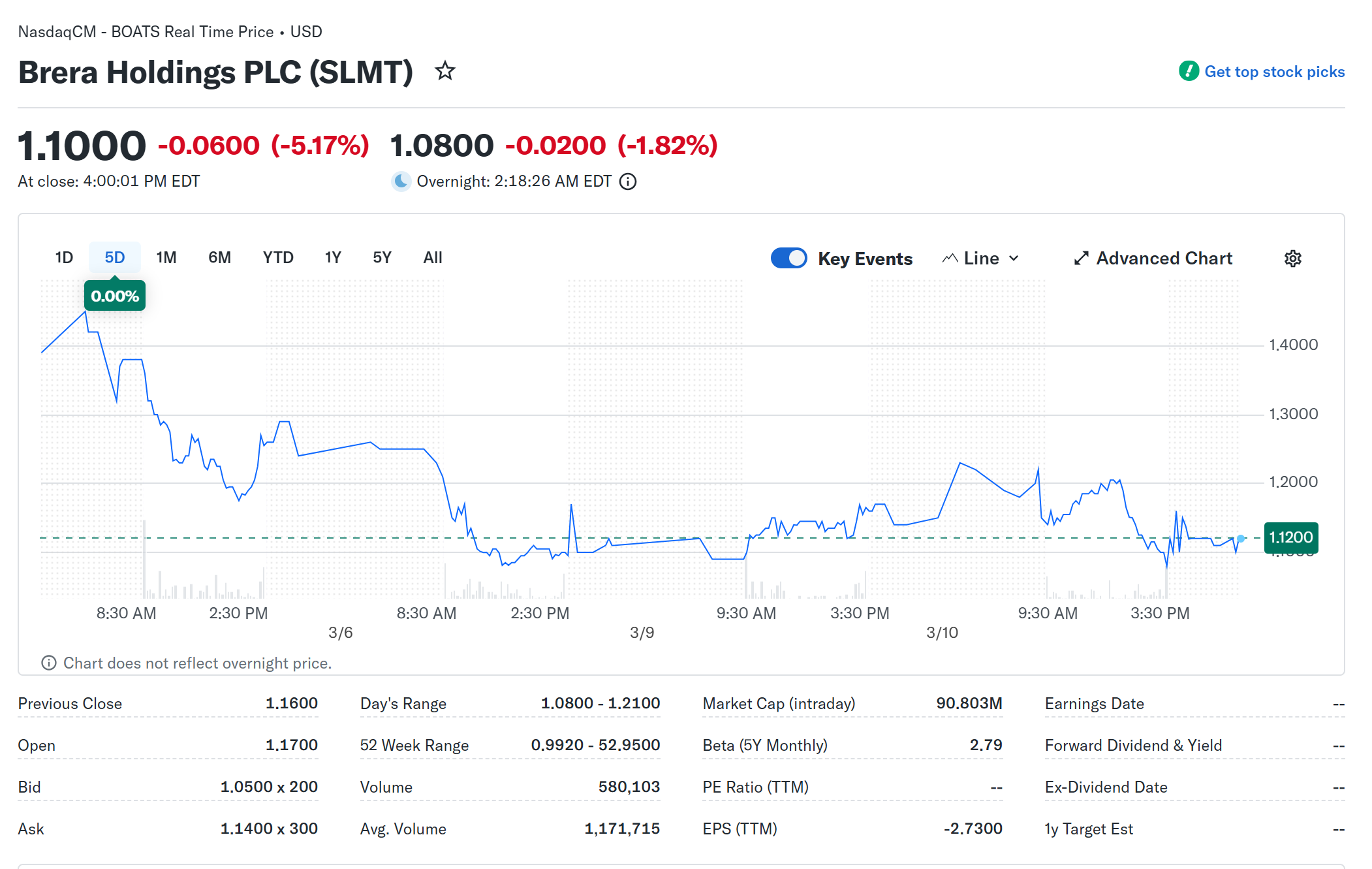Expand the Line chart type dropdown
This screenshot has width=1372, height=869.
coord(1014,259)
